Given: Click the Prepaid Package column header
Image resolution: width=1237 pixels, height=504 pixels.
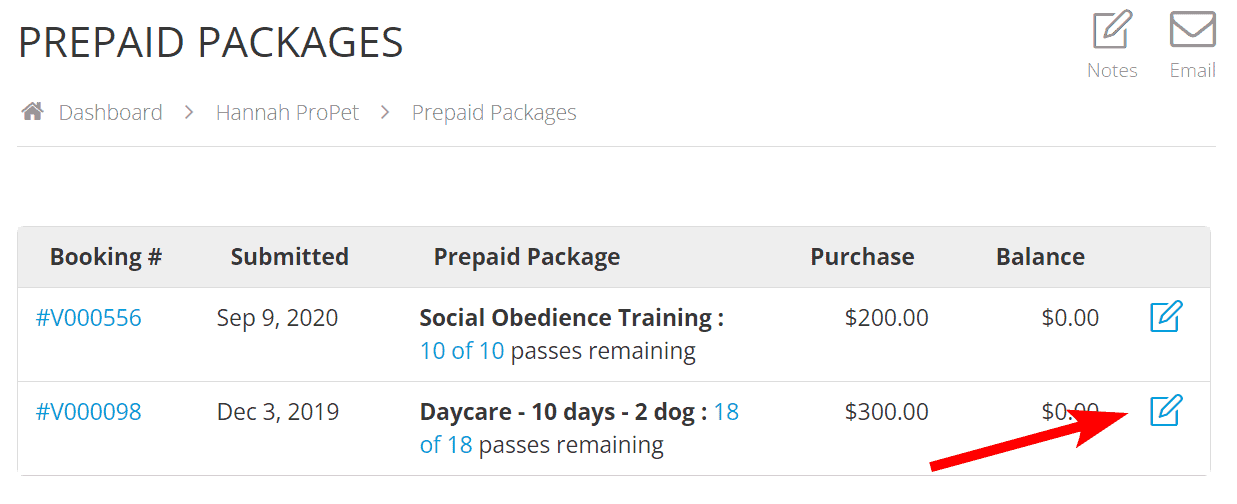Looking at the screenshot, I should [526, 257].
